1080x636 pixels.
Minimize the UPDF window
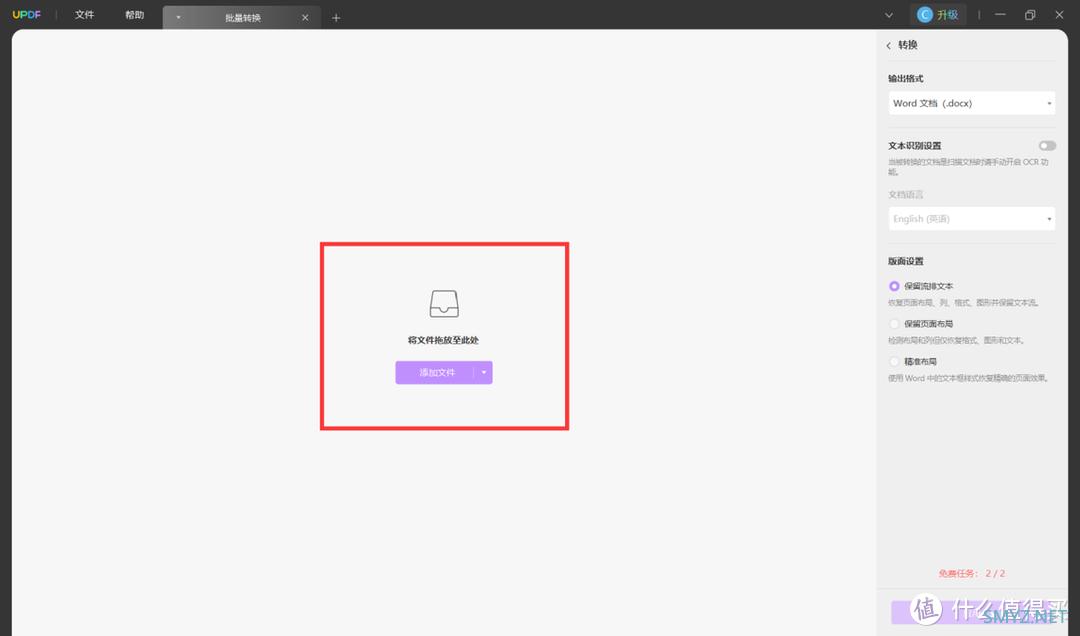tap(1000, 14)
